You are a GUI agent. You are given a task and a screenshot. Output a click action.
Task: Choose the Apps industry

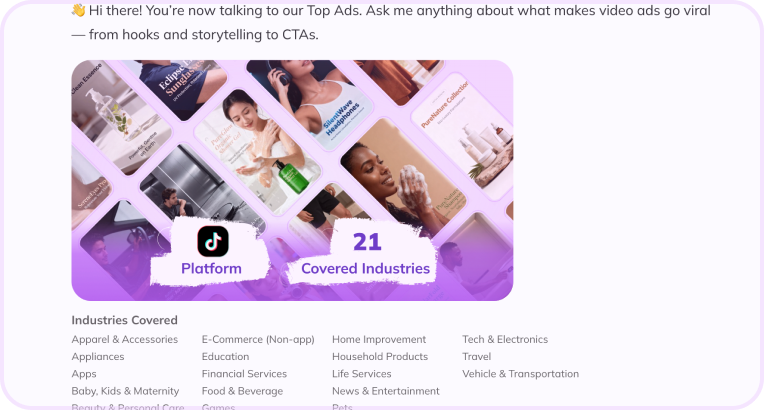click(x=84, y=374)
